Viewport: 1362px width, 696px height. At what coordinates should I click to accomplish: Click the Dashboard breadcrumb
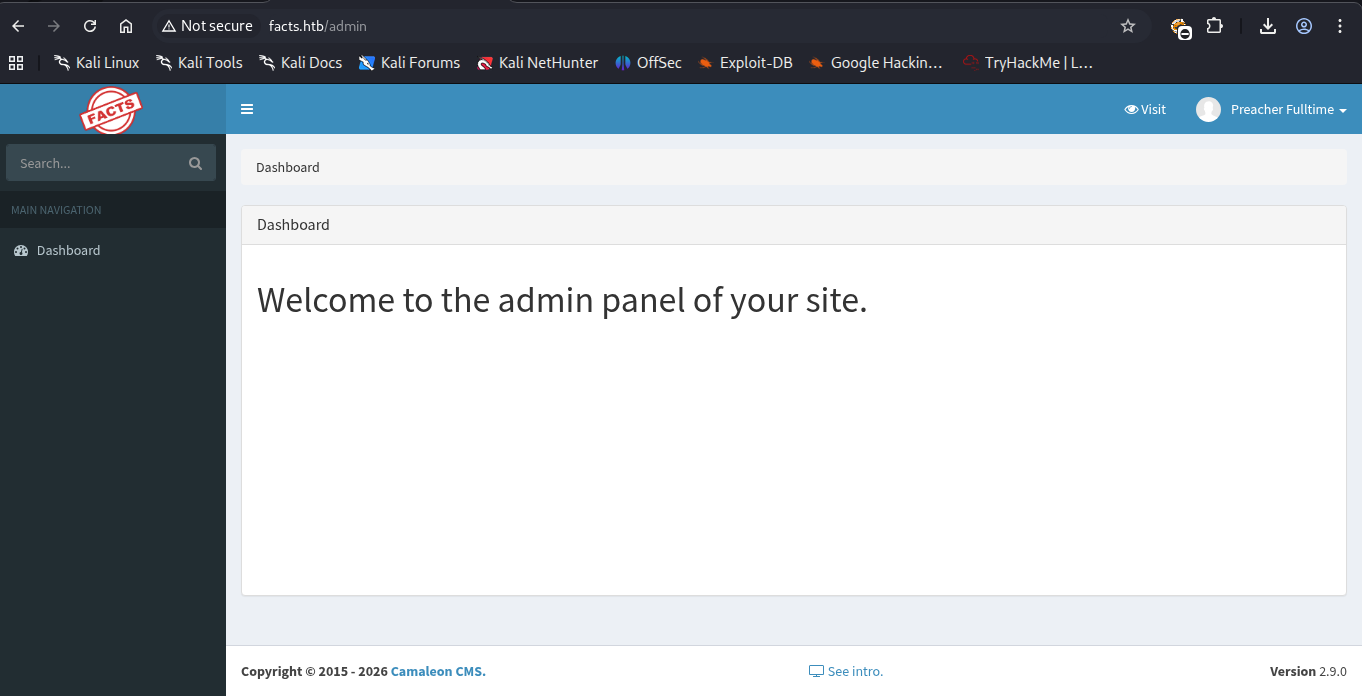[x=288, y=168]
